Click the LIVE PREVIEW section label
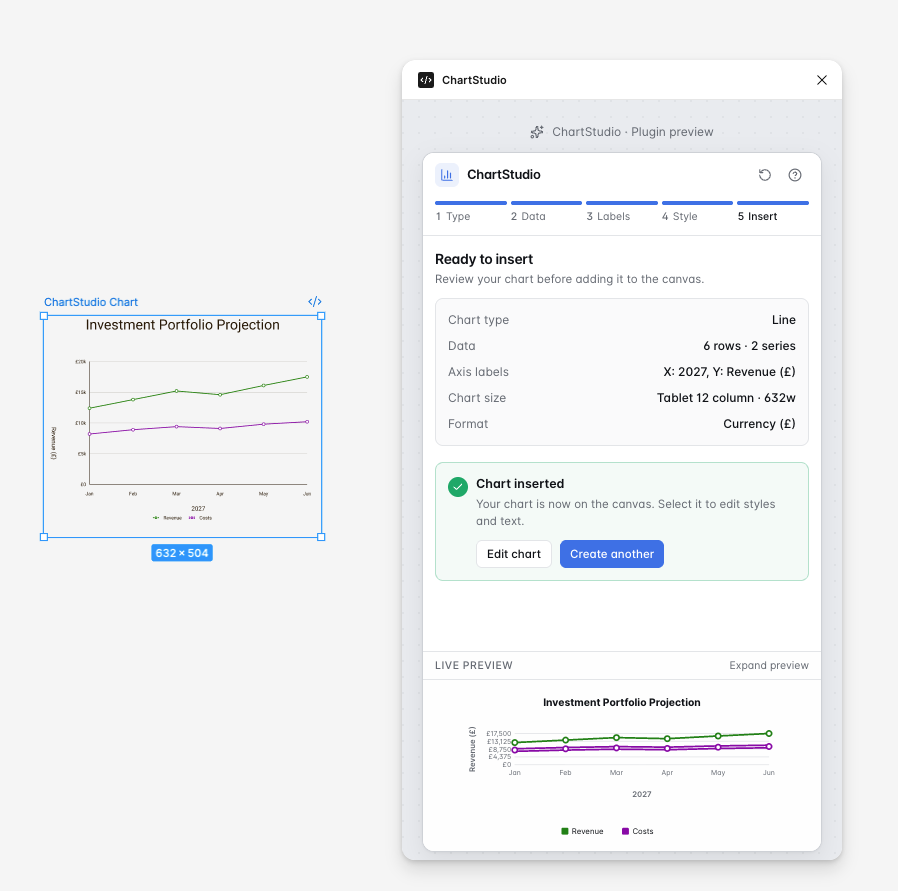 [x=474, y=665]
